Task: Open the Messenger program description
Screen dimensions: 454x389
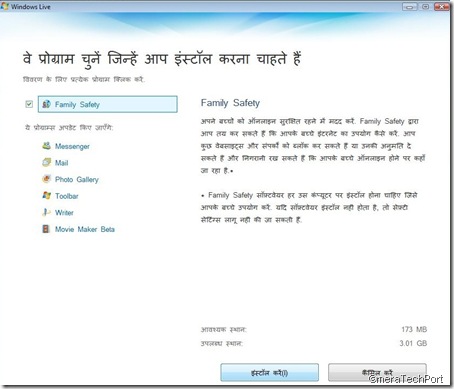Action: pyautogui.click(x=72, y=146)
